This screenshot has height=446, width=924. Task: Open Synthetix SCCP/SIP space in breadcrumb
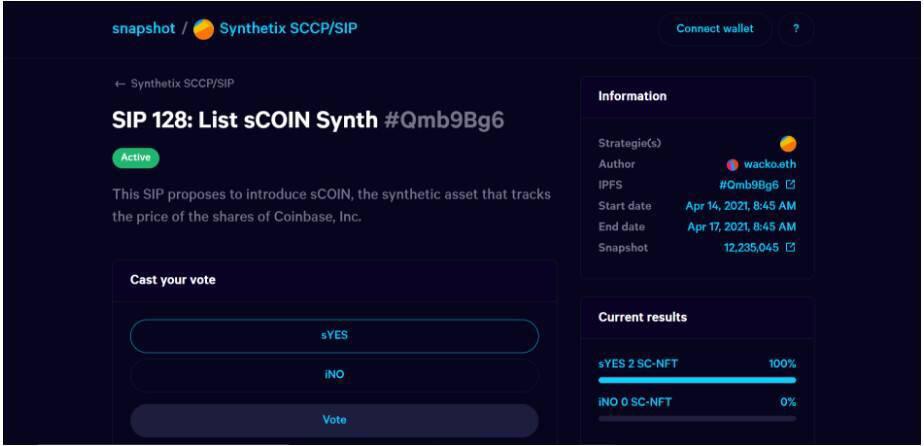tap(288, 29)
